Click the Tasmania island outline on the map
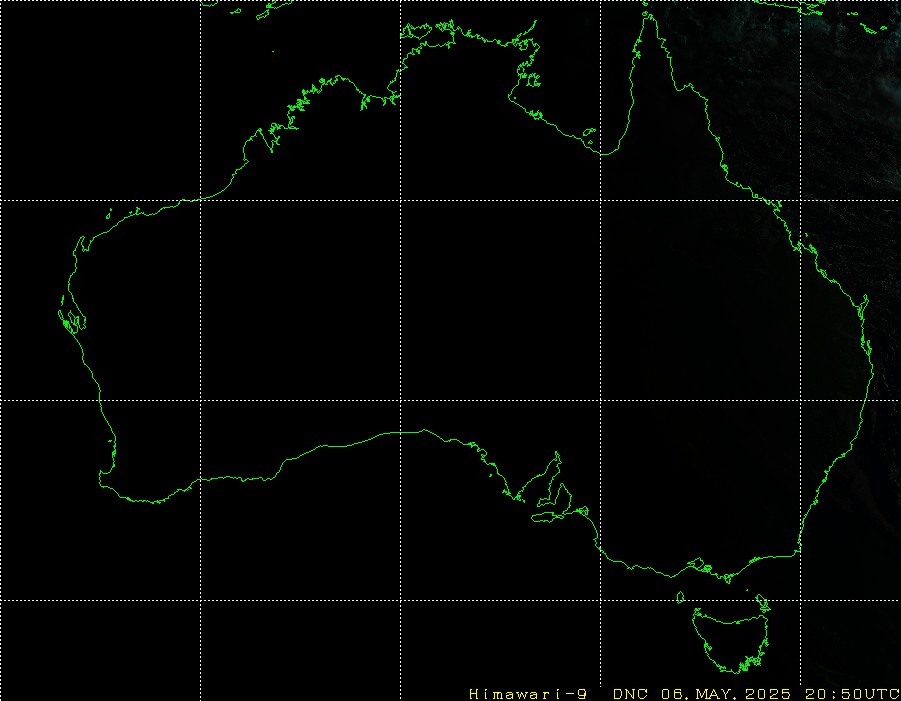The height and width of the screenshot is (701, 901). 730,640
